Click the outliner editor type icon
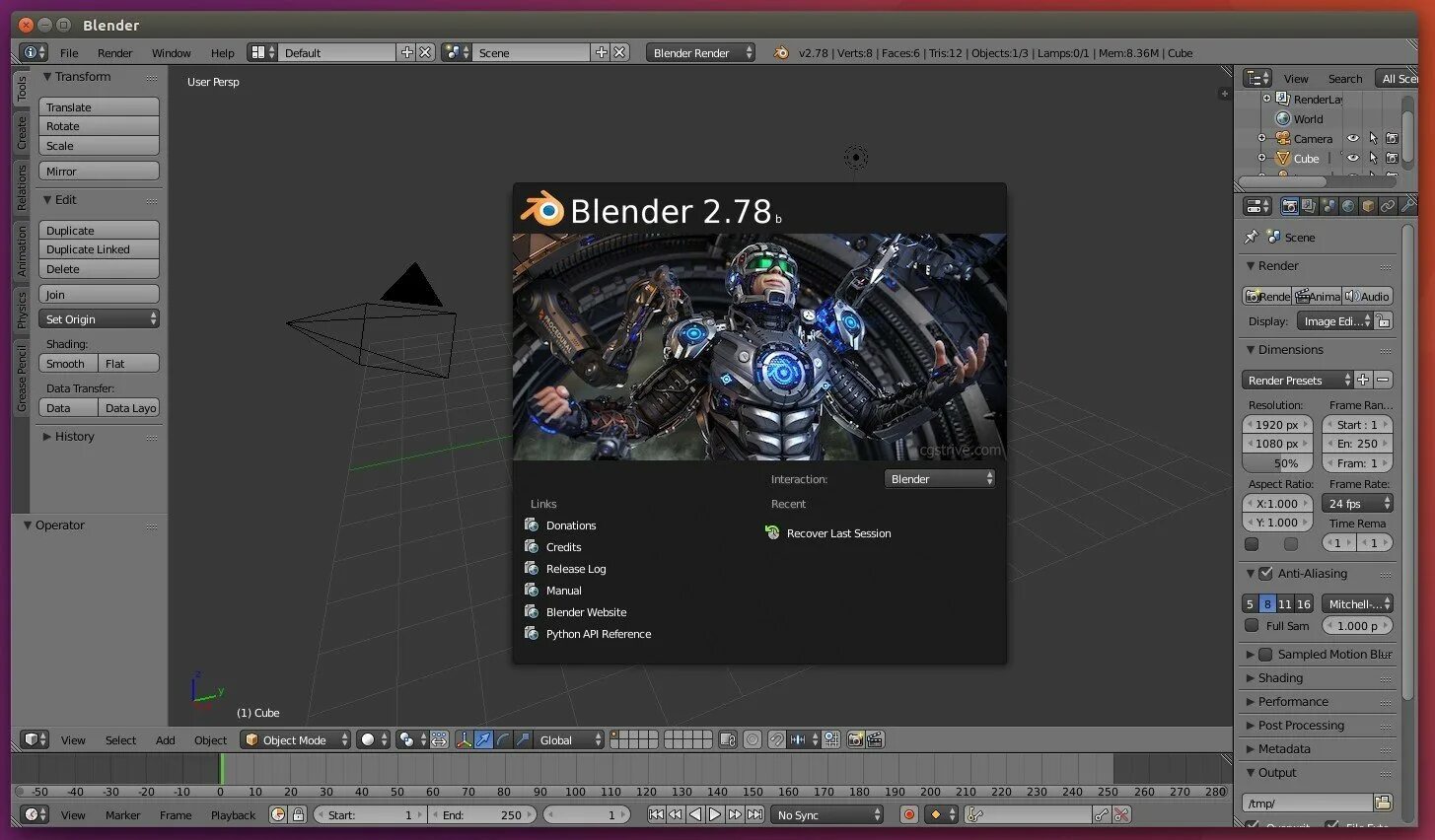 [x=1257, y=78]
